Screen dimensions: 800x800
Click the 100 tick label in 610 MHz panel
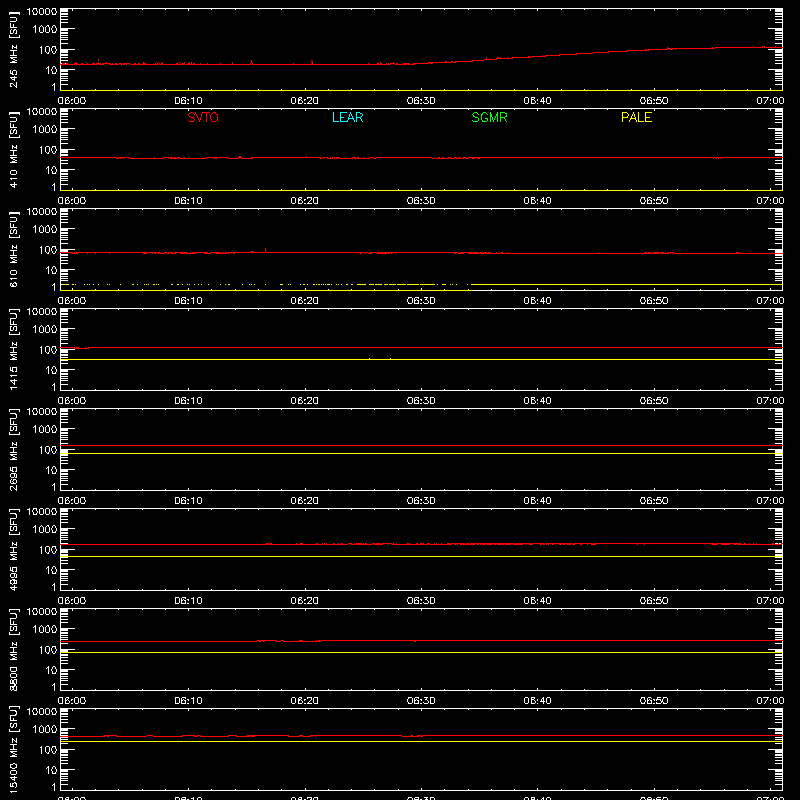(x=48, y=250)
